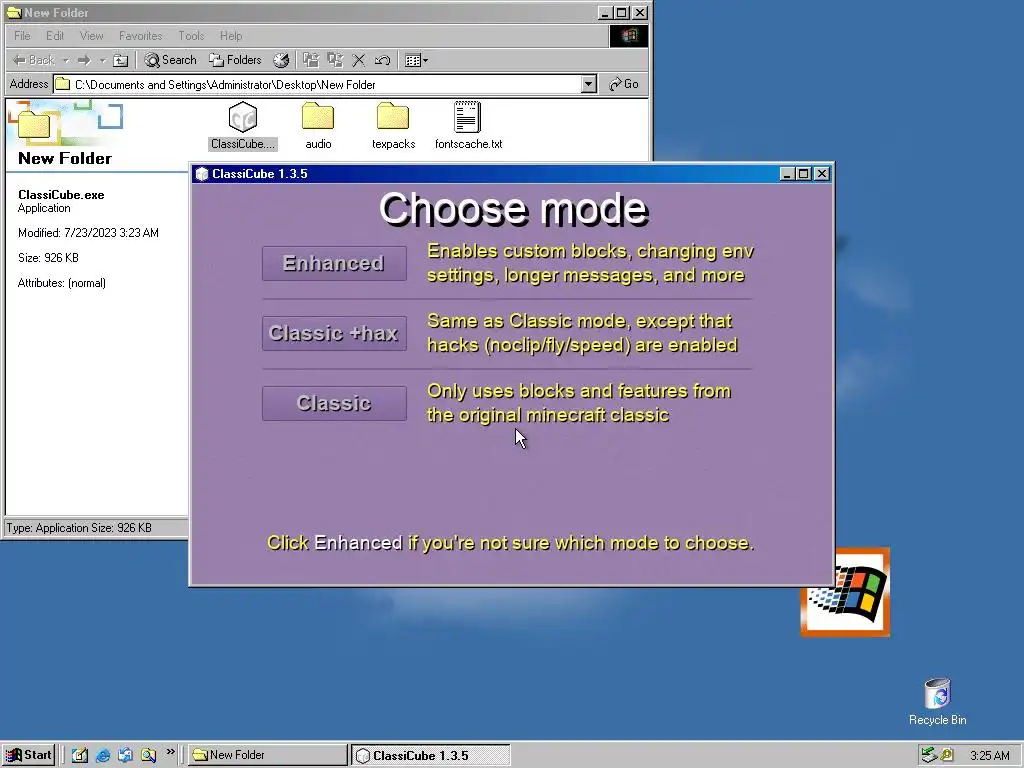The width and height of the screenshot is (1024, 768).
Task: Select the texpacks folder icon
Action: [x=393, y=126]
